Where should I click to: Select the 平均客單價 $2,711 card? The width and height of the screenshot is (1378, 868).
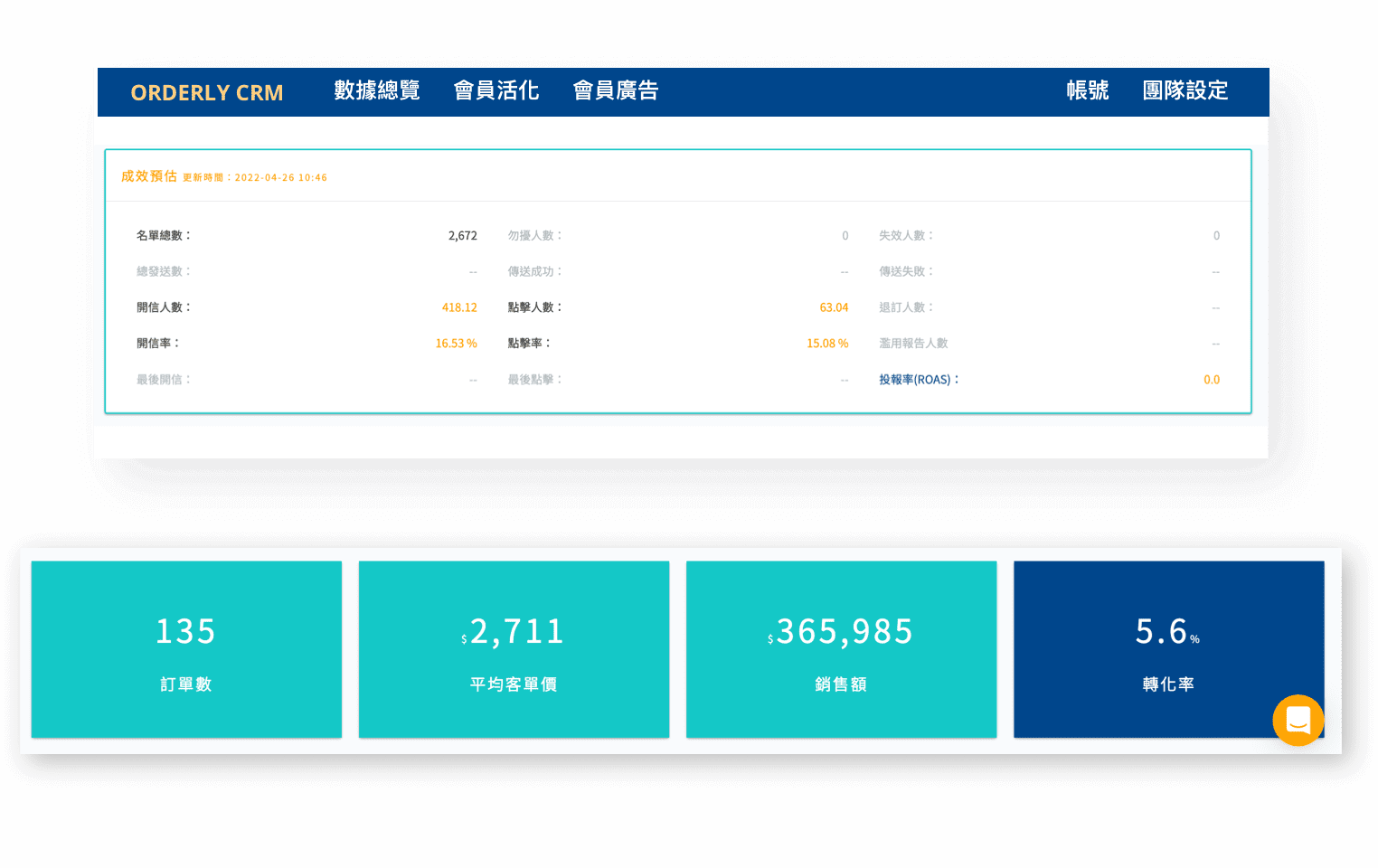point(514,649)
